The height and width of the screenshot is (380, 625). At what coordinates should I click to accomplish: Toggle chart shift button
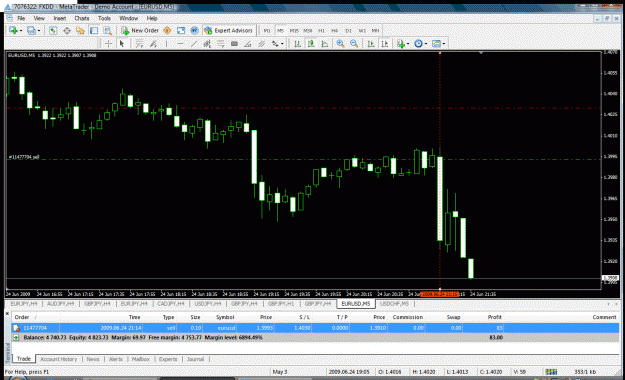[x=384, y=44]
